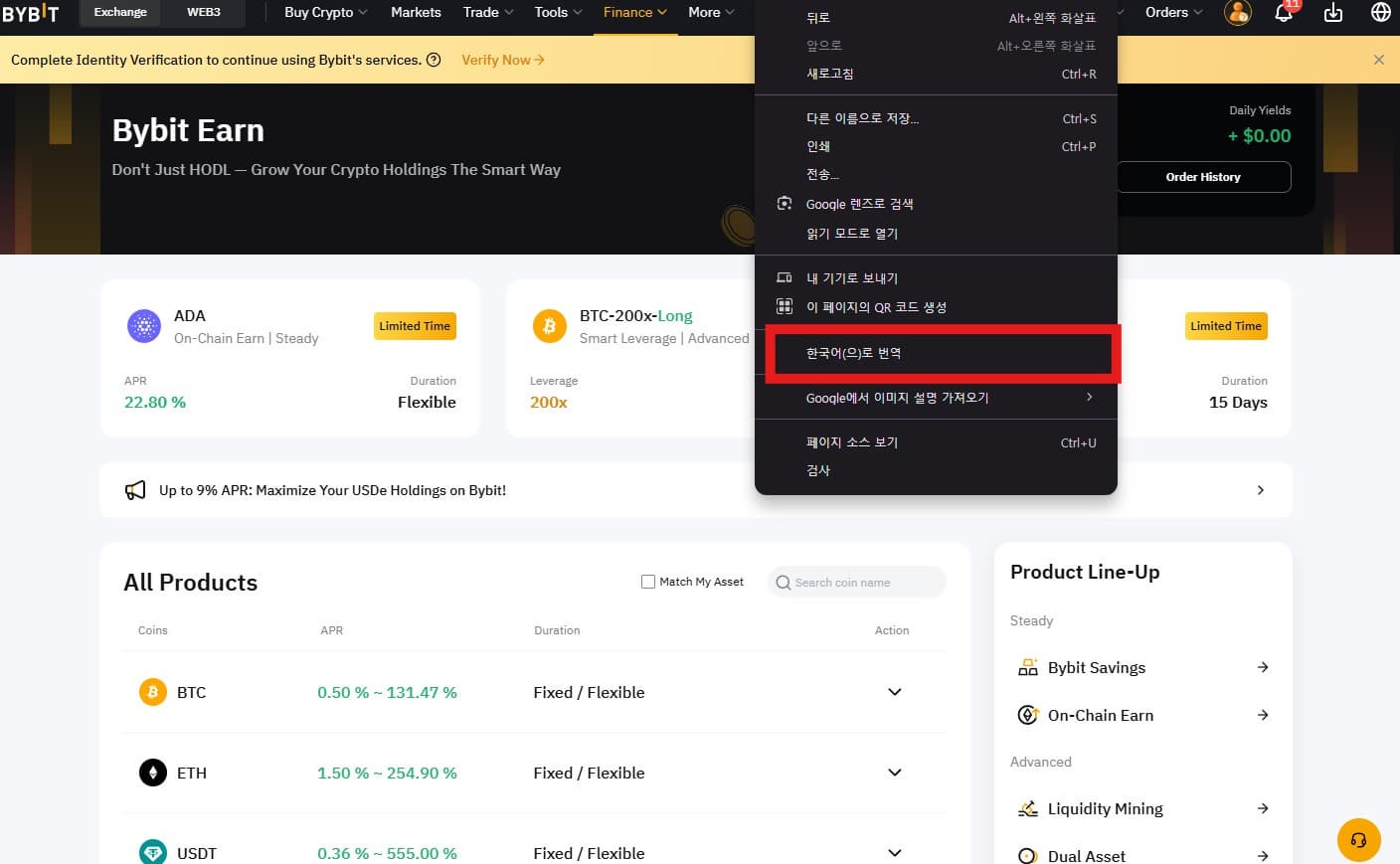
Task: Expand the BTC product row
Action: tap(895, 692)
